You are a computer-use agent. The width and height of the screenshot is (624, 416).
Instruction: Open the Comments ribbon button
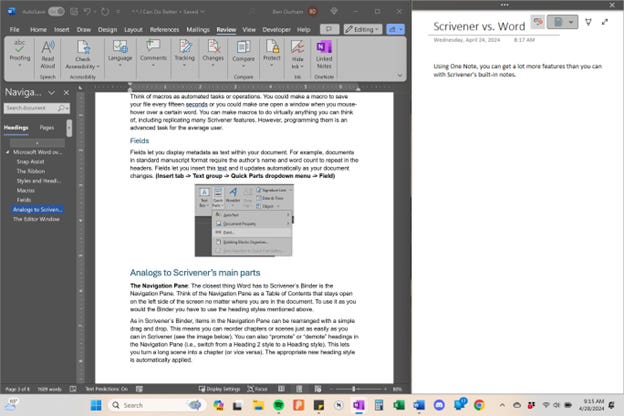coord(153,53)
